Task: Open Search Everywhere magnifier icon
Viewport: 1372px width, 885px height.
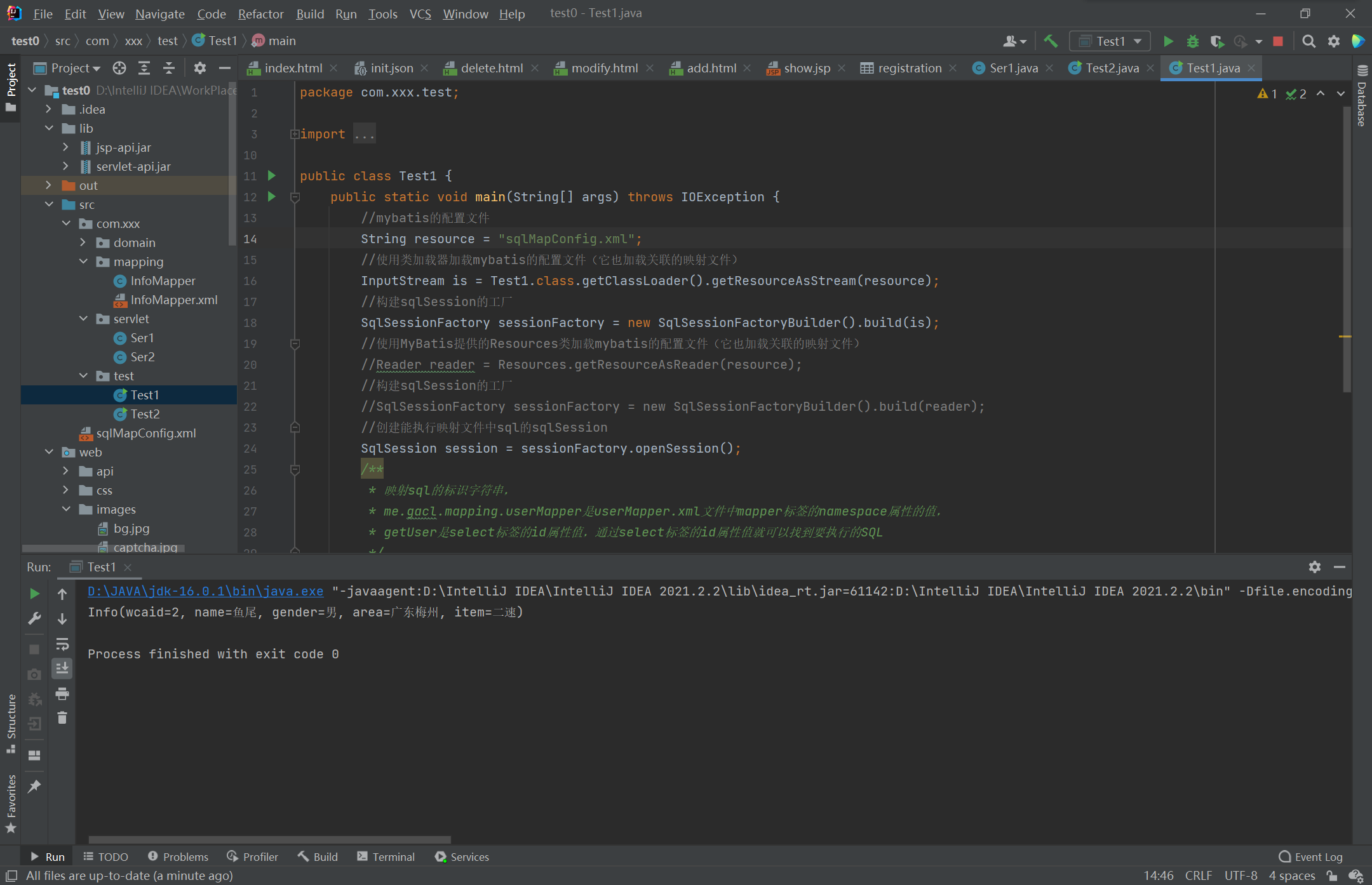Action: 1308,41
